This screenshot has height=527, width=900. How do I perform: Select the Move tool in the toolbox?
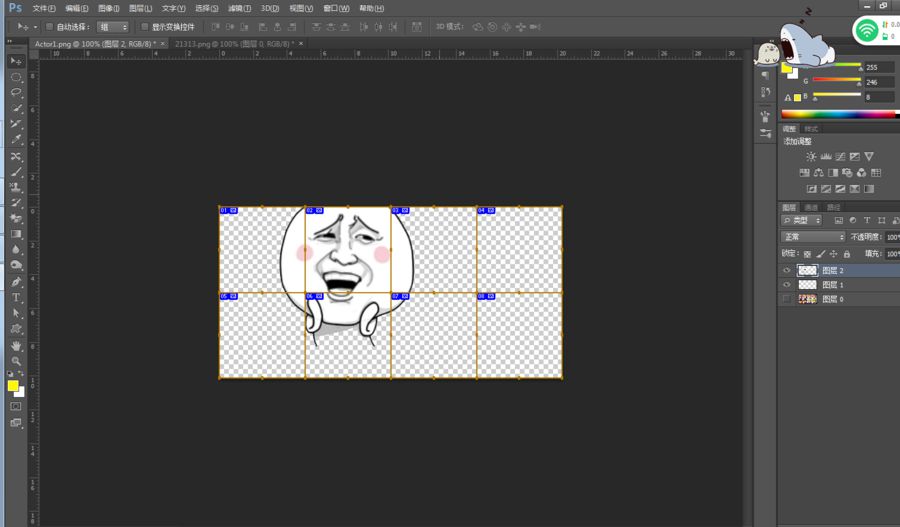(15, 61)
